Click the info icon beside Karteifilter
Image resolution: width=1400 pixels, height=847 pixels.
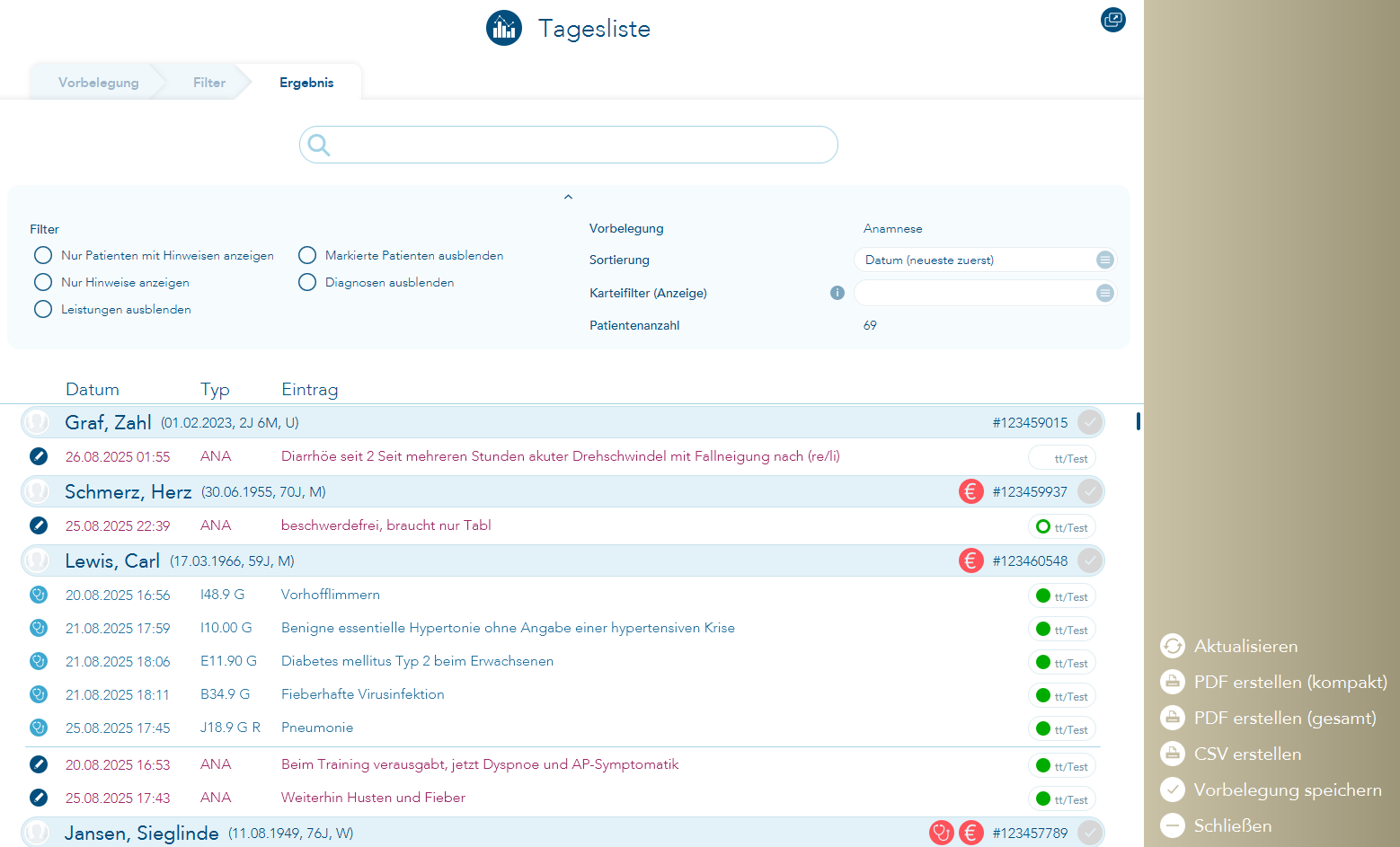pos(837,293)
